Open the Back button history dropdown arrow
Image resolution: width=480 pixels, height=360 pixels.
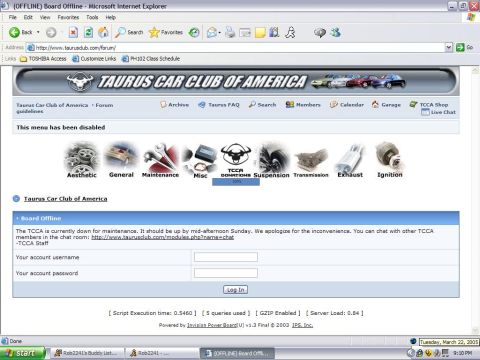click(x=38, y=32)
